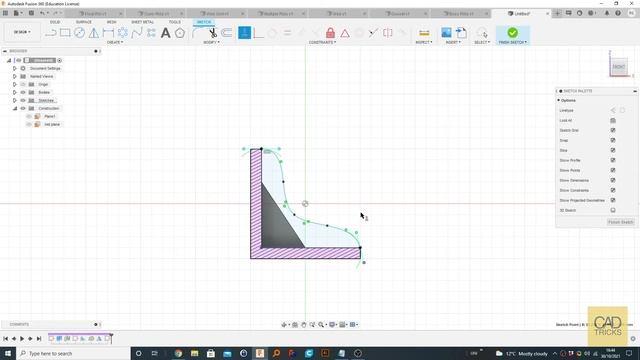Select the Rectangle sketch tool
This screenshot has height=360, width=640.
click(x=65, y=33)
